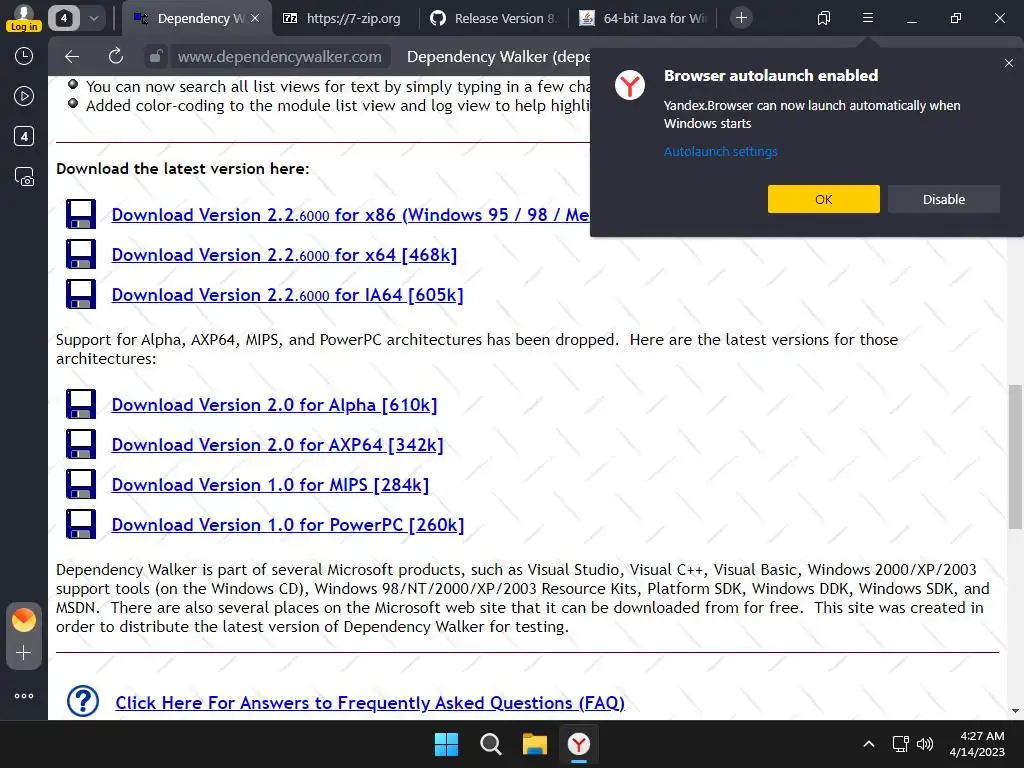
Task: Open Windows taskbar Search
Action: tap(490, 744)
